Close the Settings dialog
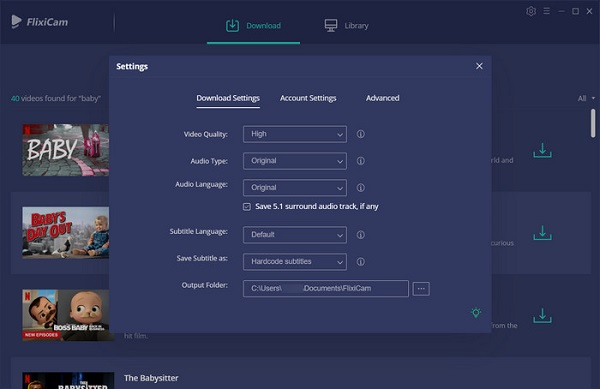The image size is (600, 389). [x=479, y=66]
